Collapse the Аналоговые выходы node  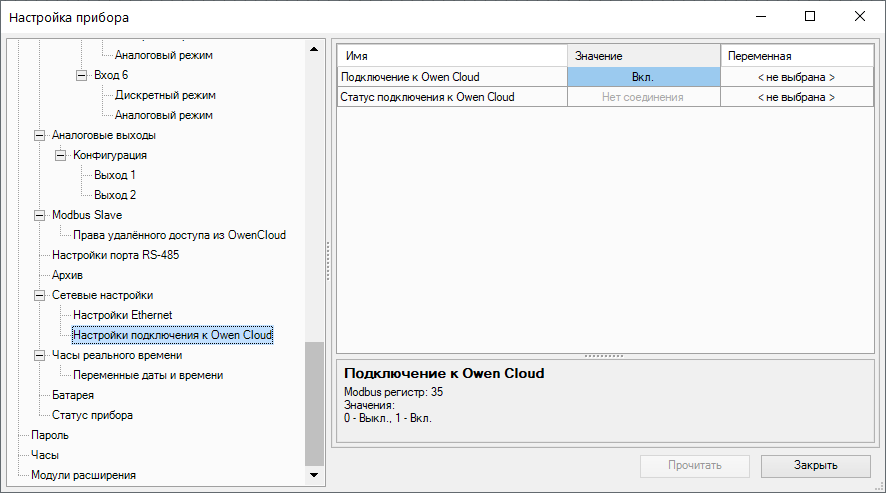pos(40,135)
